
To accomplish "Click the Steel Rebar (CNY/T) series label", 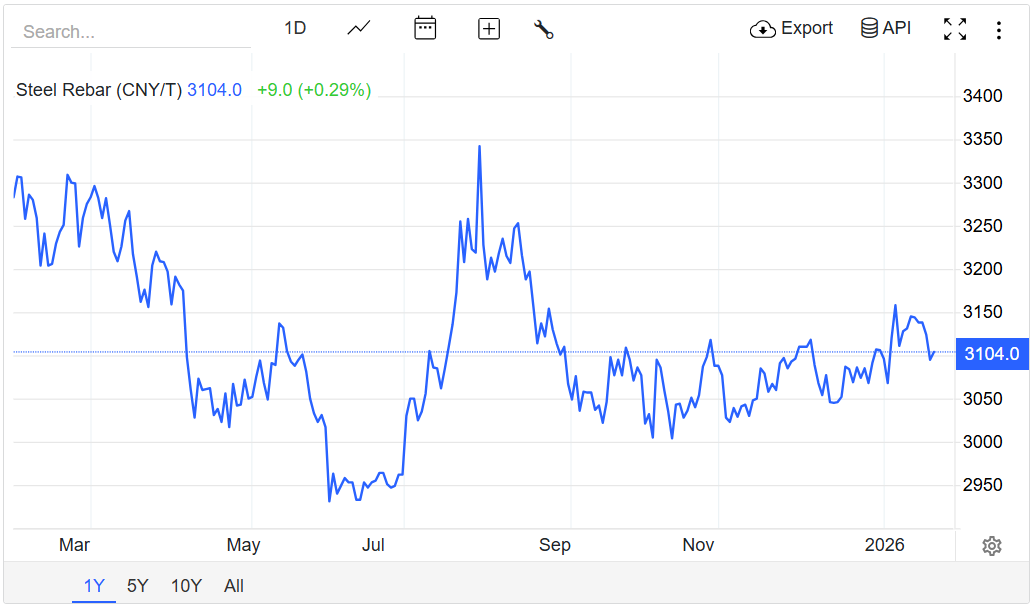I will coord(99,90).
